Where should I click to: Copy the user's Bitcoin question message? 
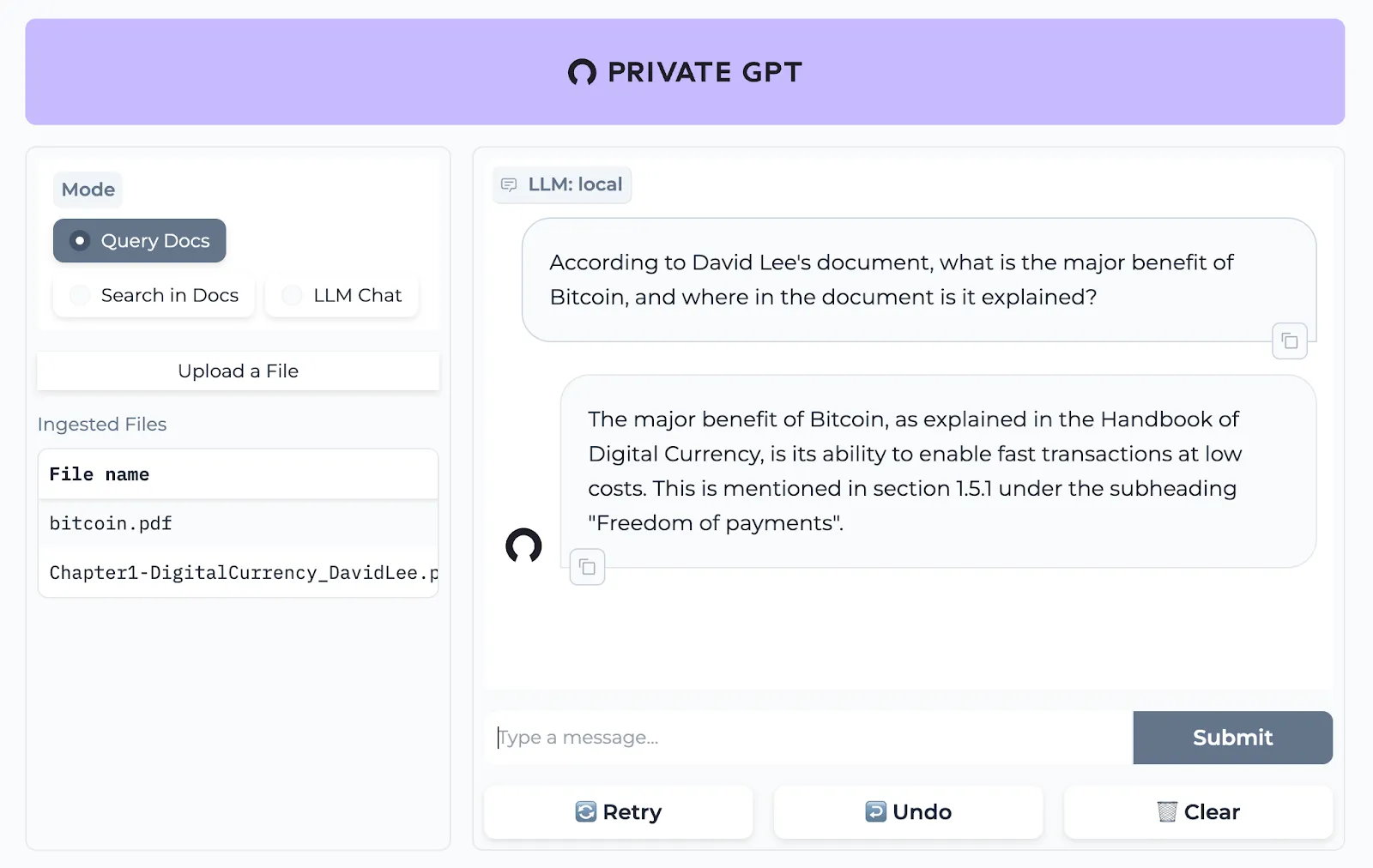click(1289, 341)
